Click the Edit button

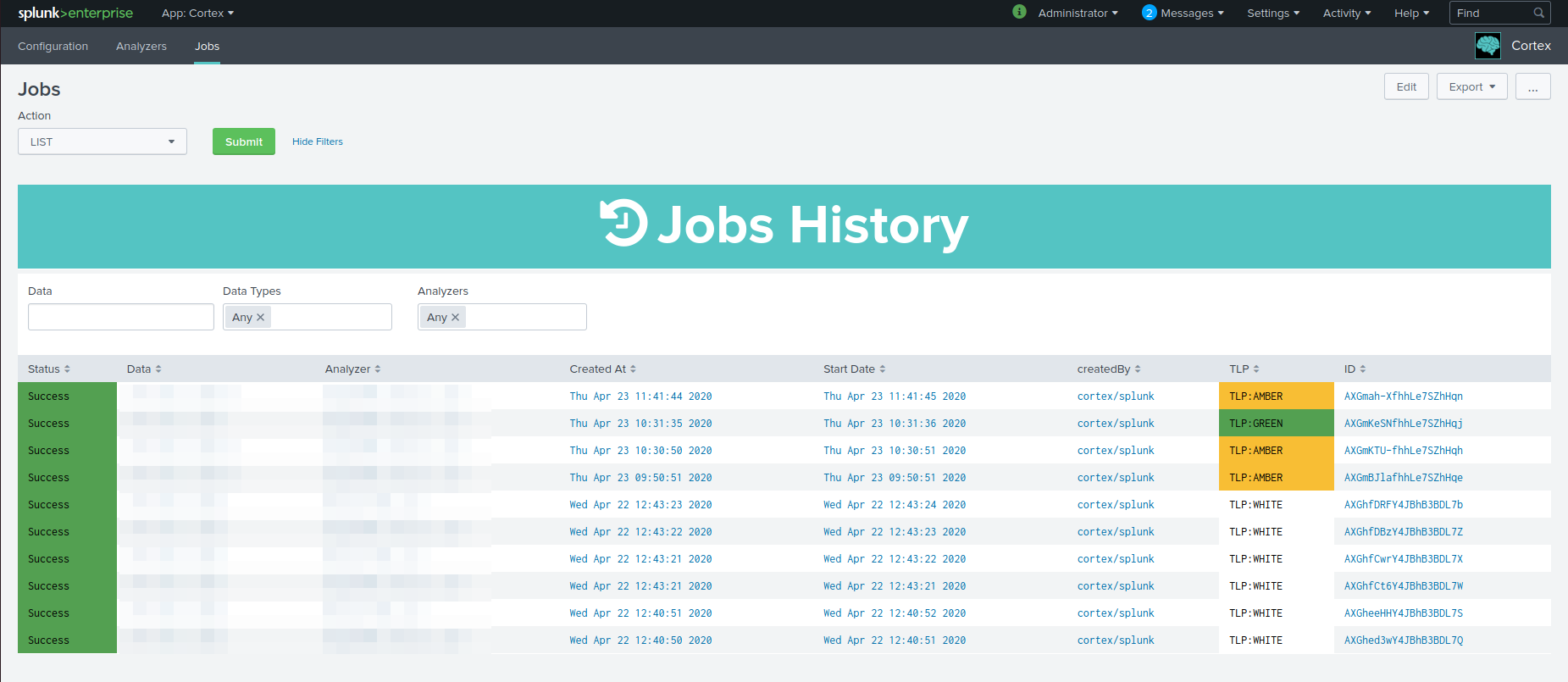1406,86
